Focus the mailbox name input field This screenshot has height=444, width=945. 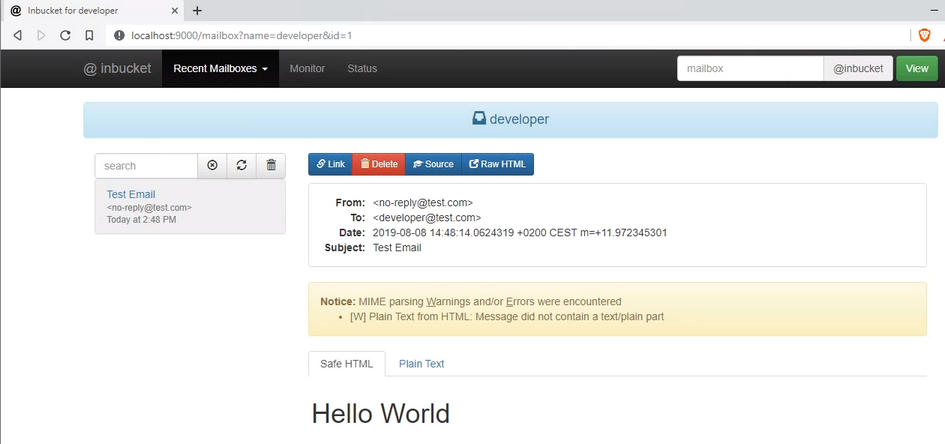click(749, 69)
